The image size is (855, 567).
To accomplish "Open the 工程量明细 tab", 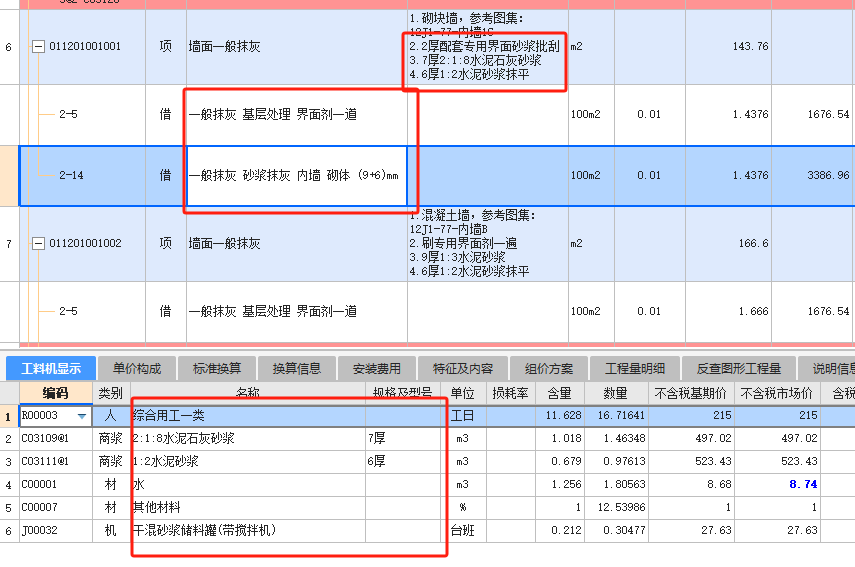I will [x=635, y=369].
